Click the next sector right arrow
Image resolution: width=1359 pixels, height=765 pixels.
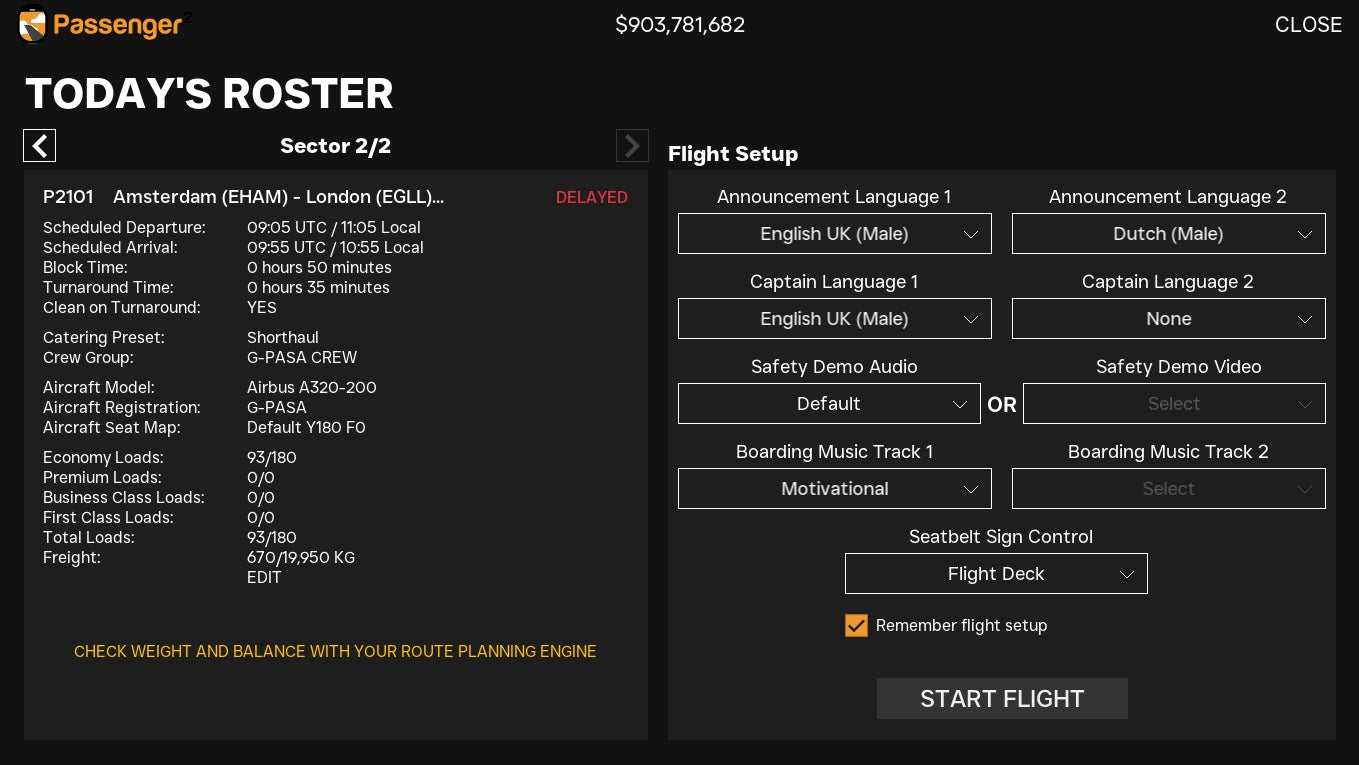632,146
